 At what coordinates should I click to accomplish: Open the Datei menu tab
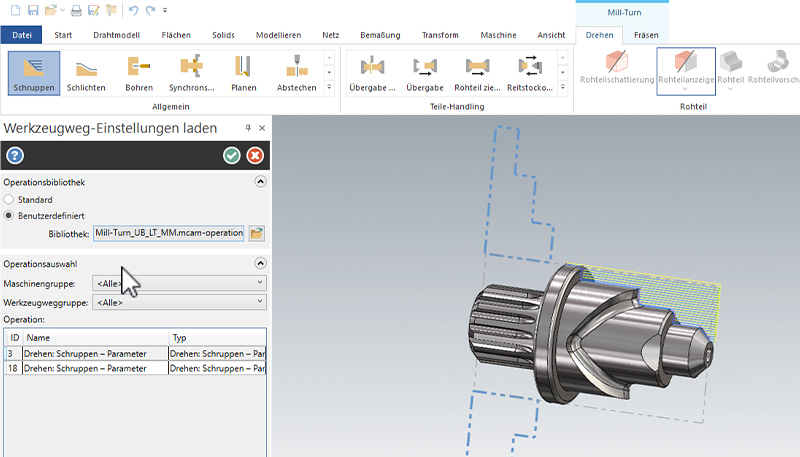point(21,35)
